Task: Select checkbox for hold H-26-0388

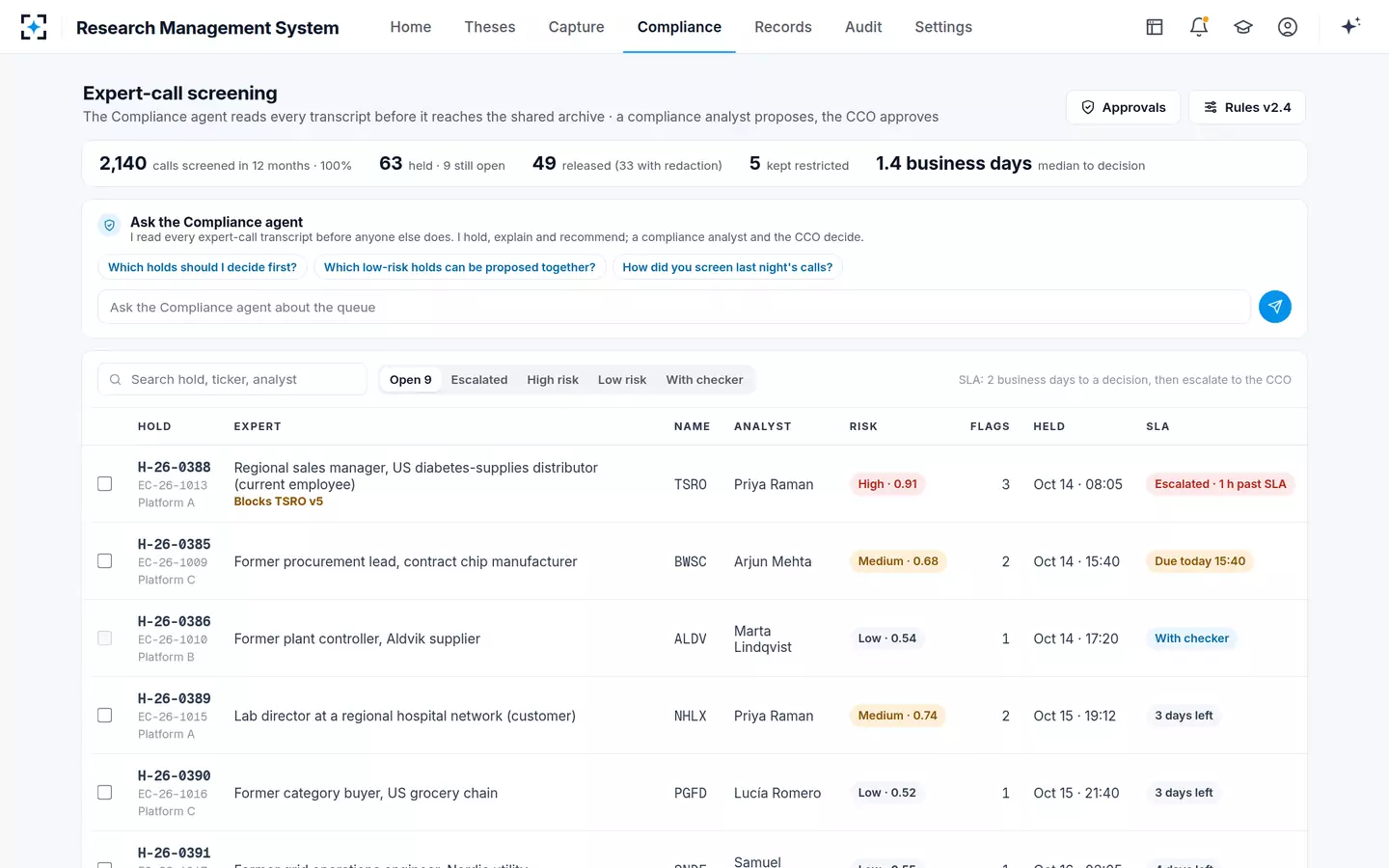Action: coord(105,484)
